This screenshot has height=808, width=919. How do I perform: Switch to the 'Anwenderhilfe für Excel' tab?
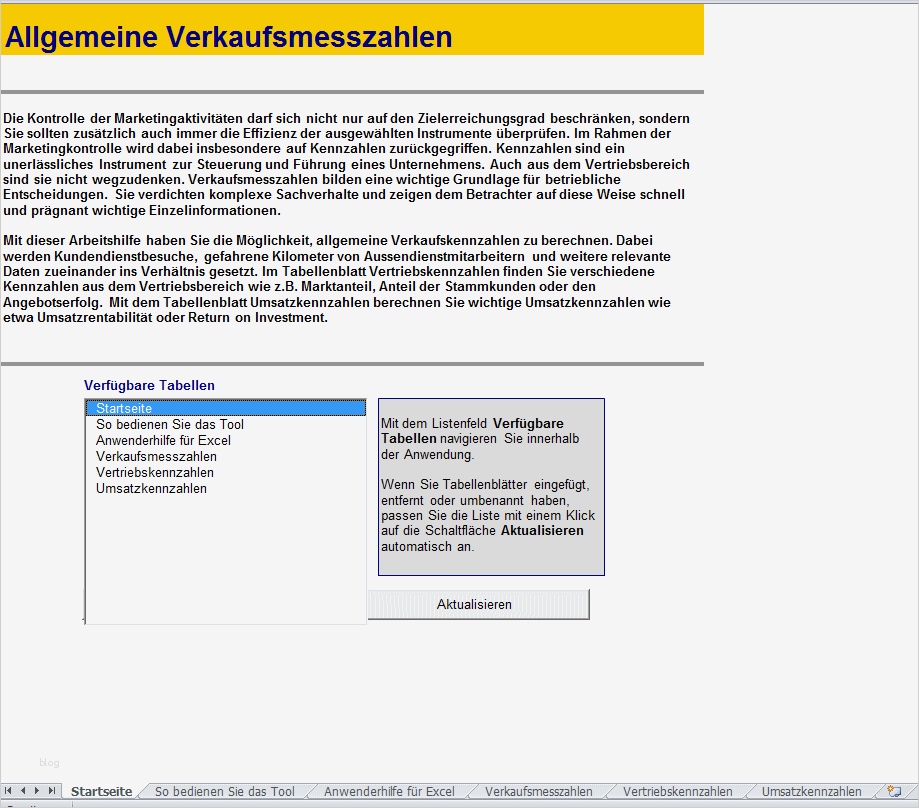click(x=387, y=790)
